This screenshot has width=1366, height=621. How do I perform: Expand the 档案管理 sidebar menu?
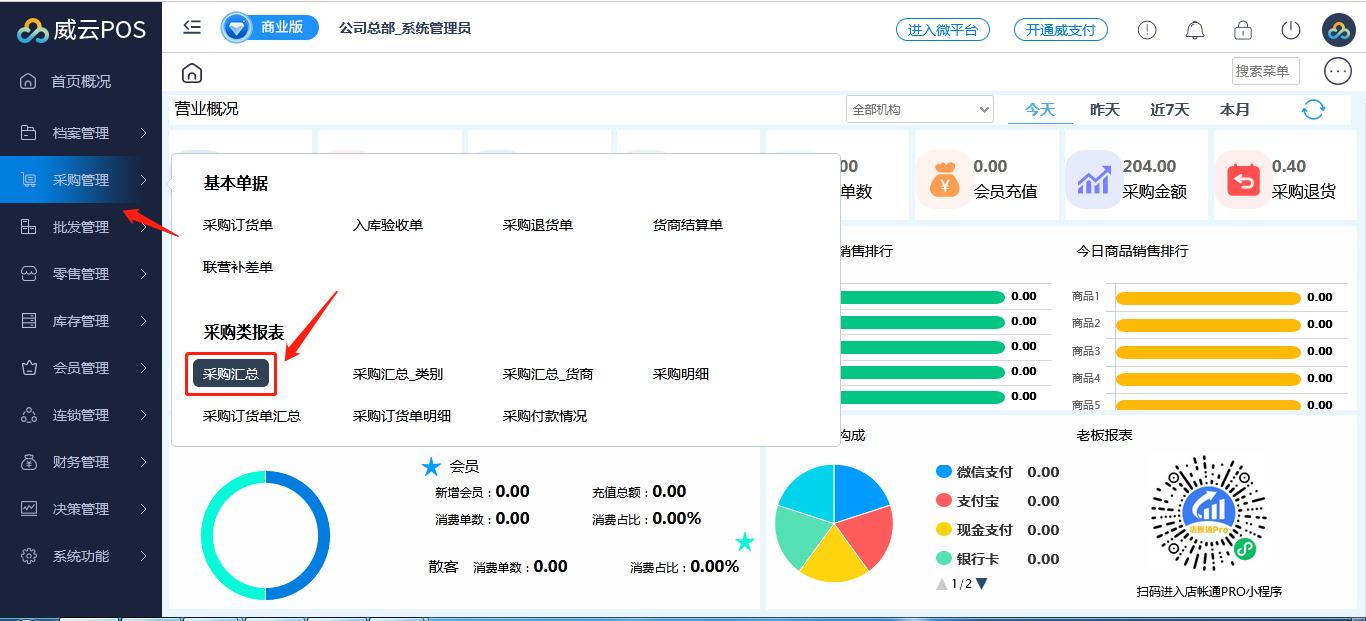click(82, 133)
